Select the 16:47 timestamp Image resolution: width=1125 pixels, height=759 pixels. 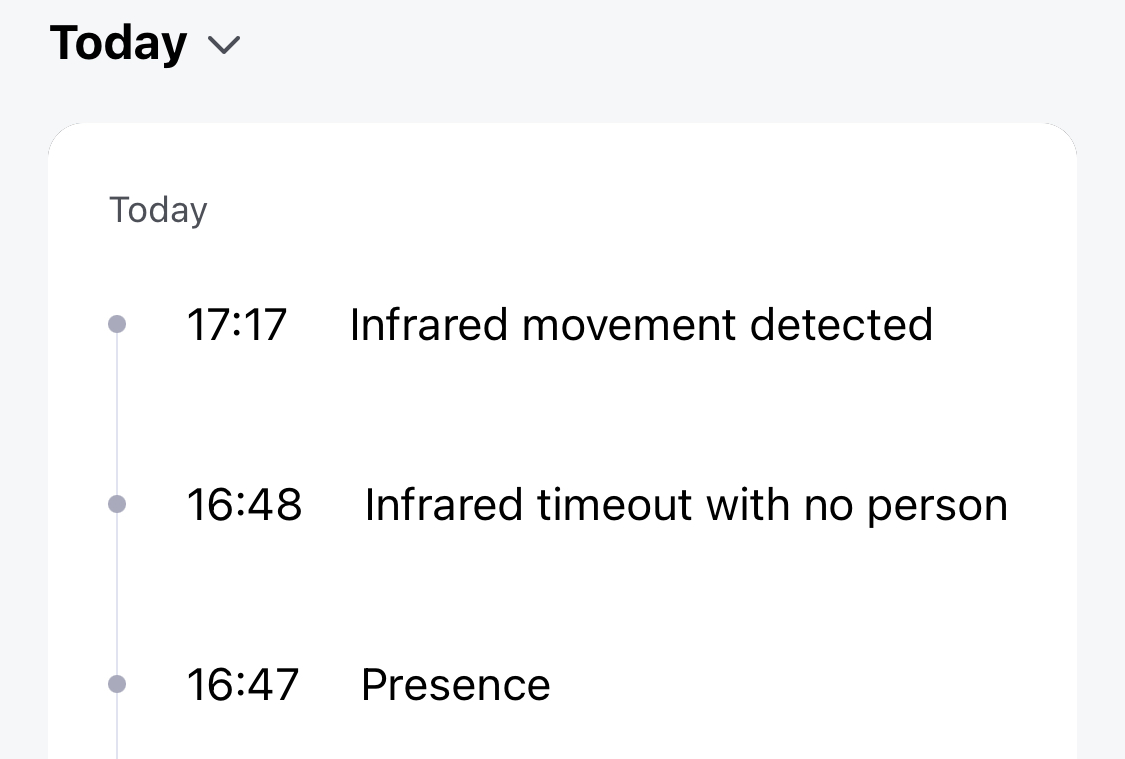coord(243,685)
